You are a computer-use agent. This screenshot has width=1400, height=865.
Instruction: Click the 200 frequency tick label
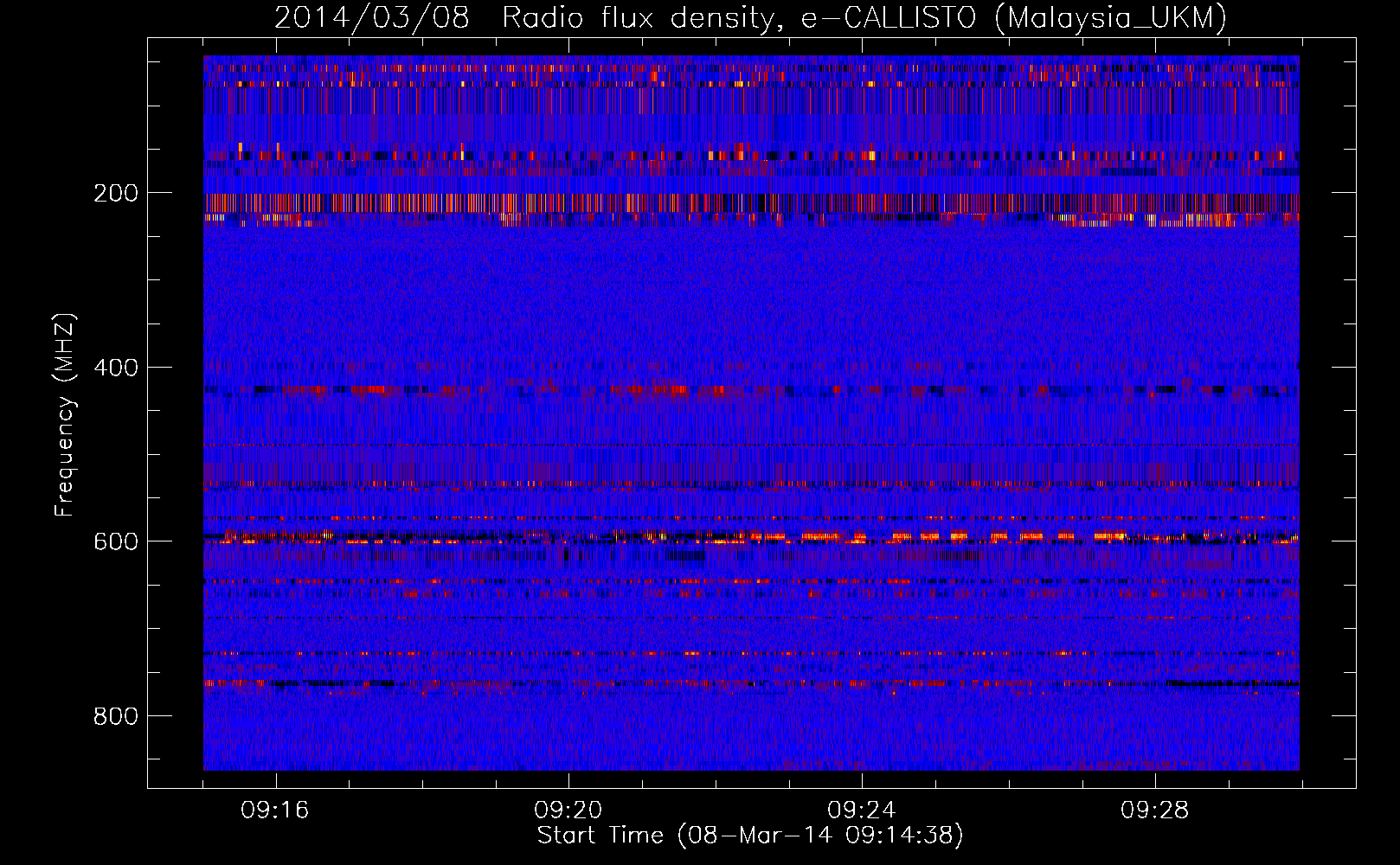tap(115, 193)
